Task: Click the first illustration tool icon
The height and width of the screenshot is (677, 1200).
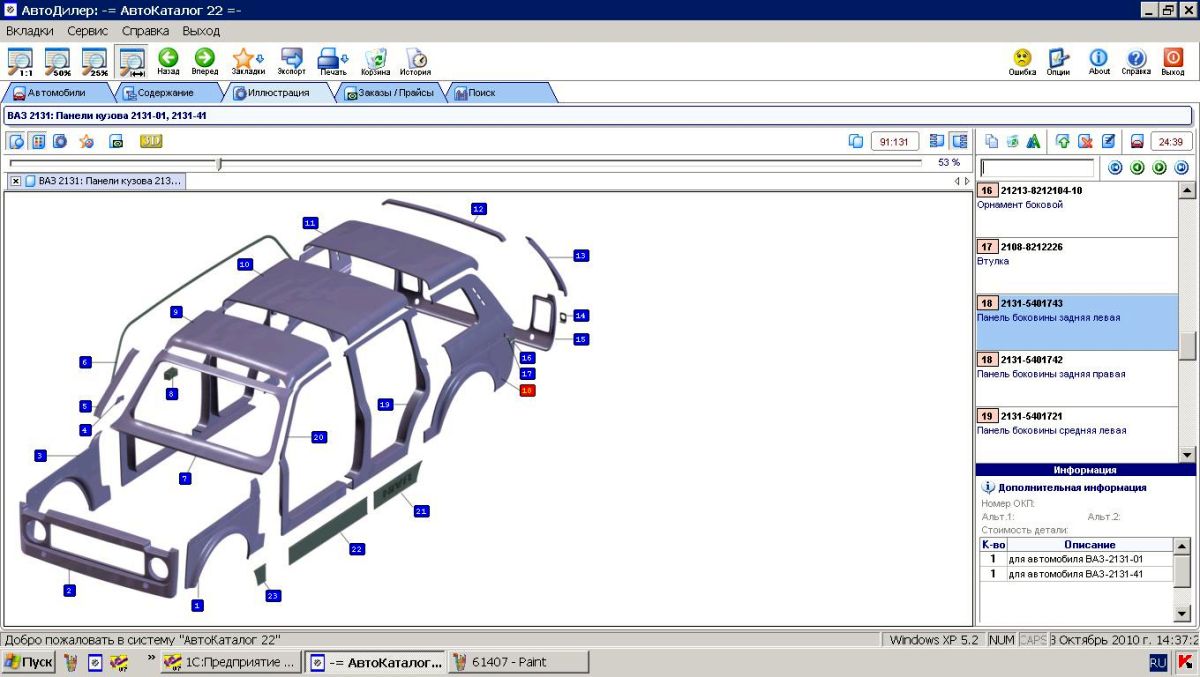Action: pyautogui.click(x=17, y=141)
